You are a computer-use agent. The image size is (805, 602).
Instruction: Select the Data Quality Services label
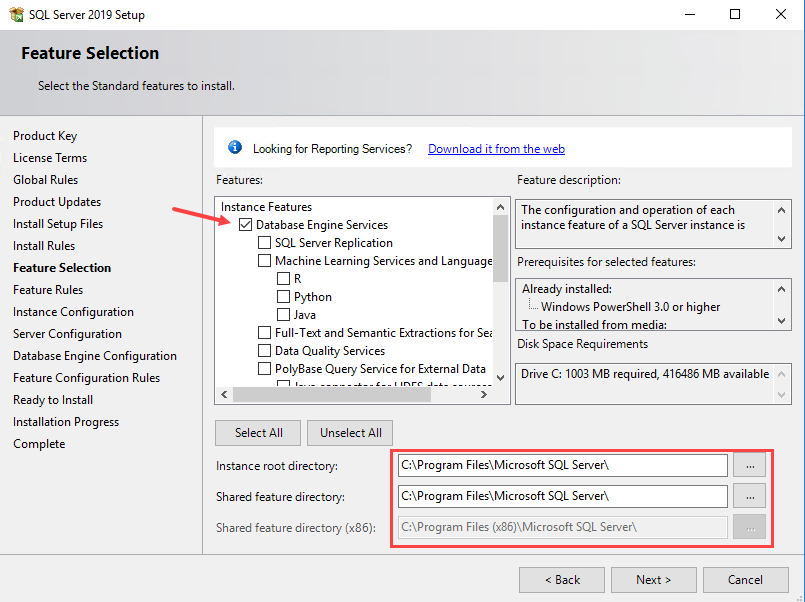coord(330,351)
